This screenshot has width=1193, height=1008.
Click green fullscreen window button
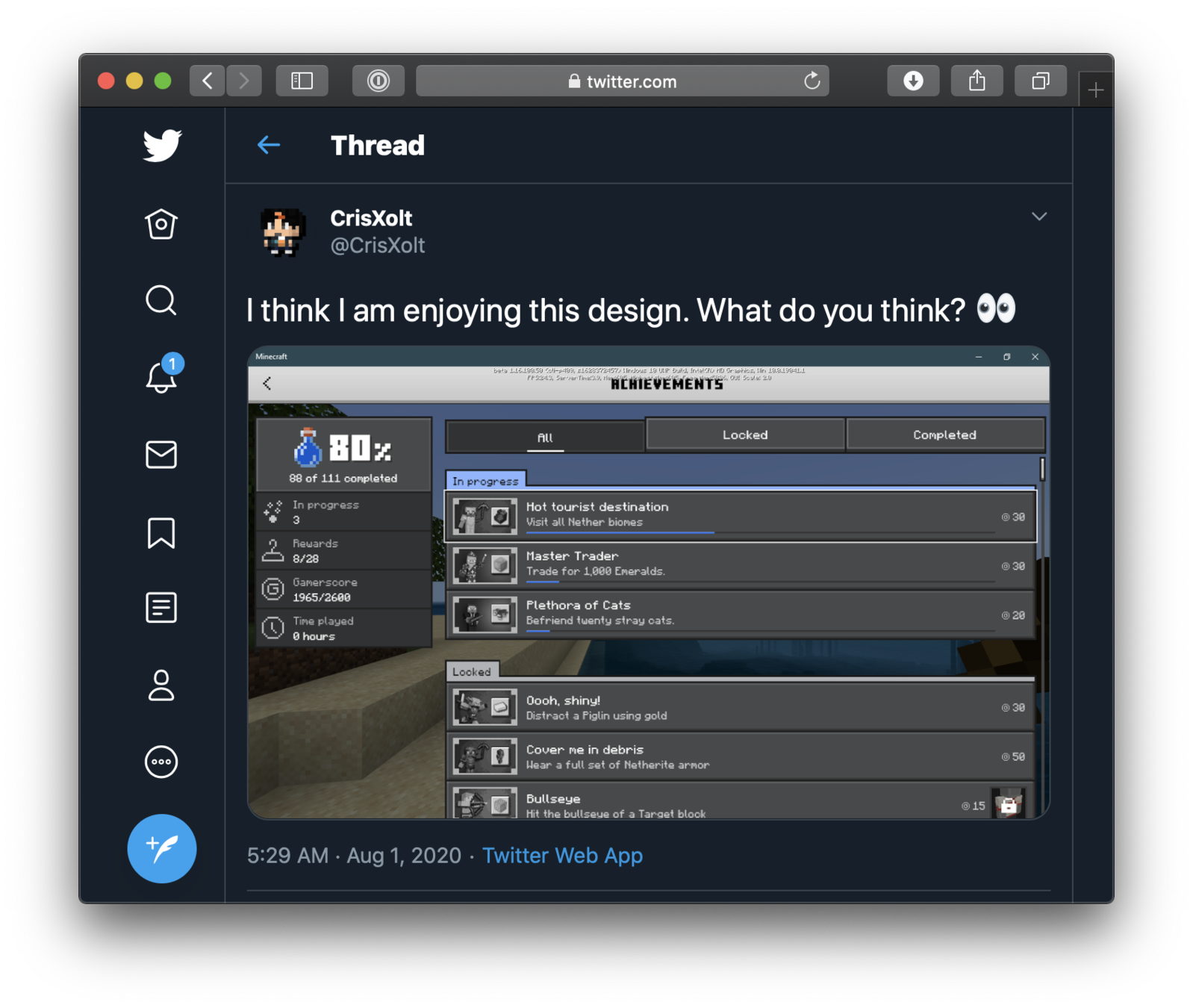coord(163,81)
